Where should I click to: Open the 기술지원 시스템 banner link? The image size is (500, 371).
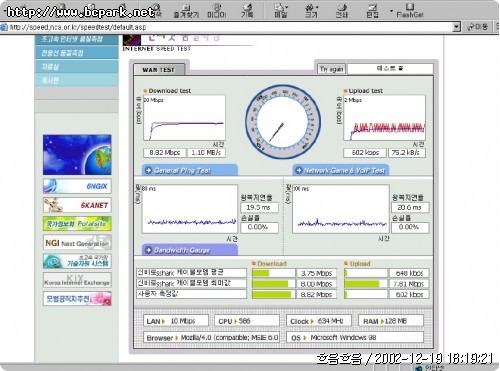click(x=77, y=261)
